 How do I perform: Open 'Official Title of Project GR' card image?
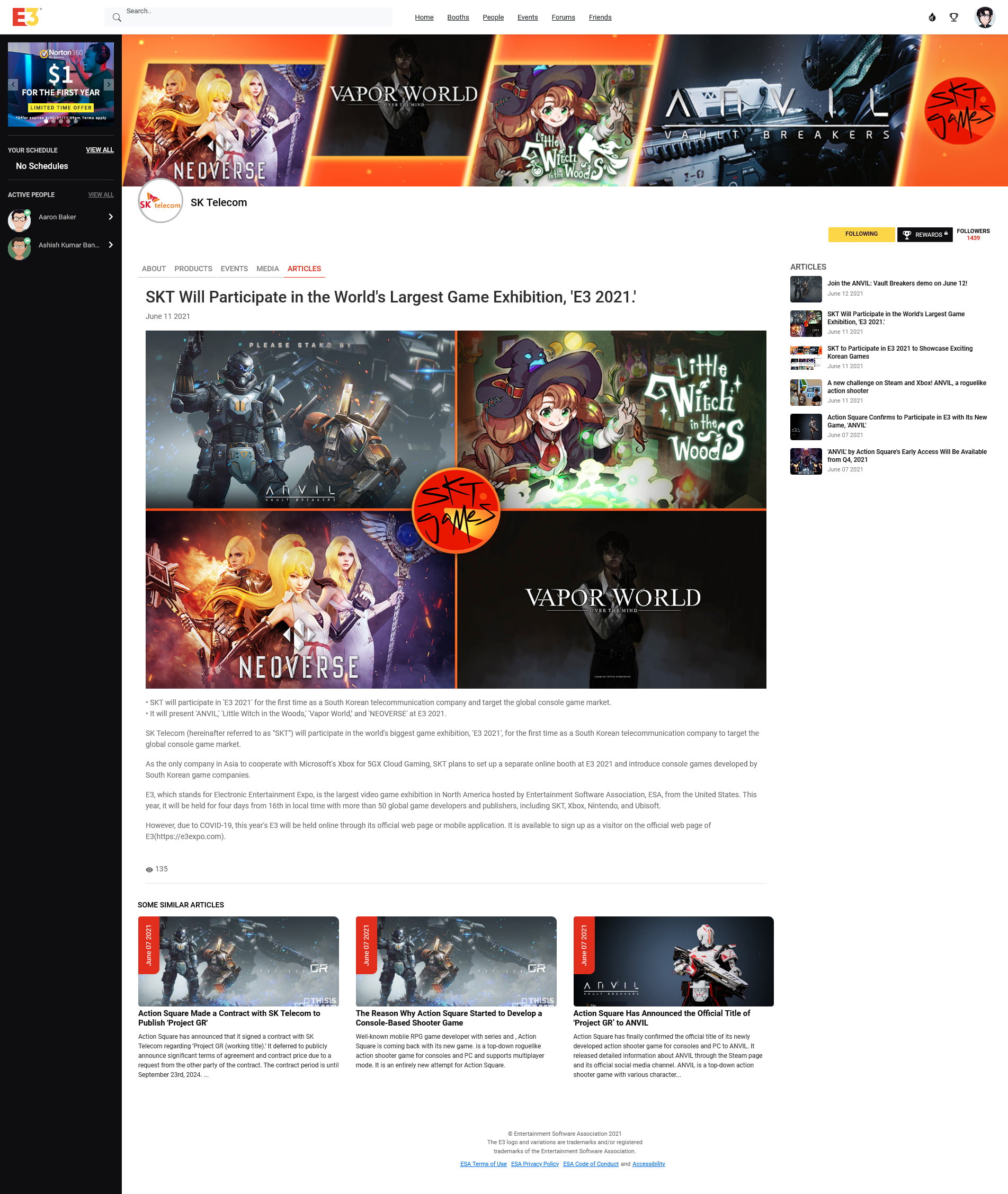click(673, 961)
